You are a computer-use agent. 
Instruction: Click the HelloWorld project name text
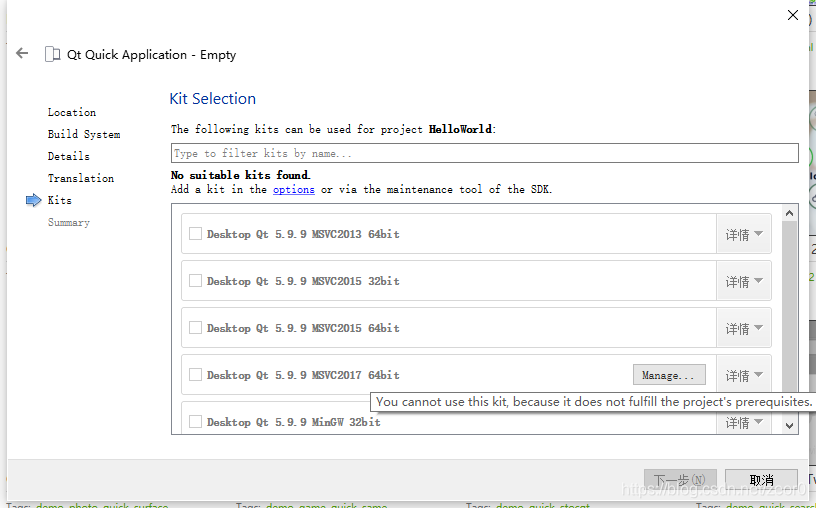460,129
